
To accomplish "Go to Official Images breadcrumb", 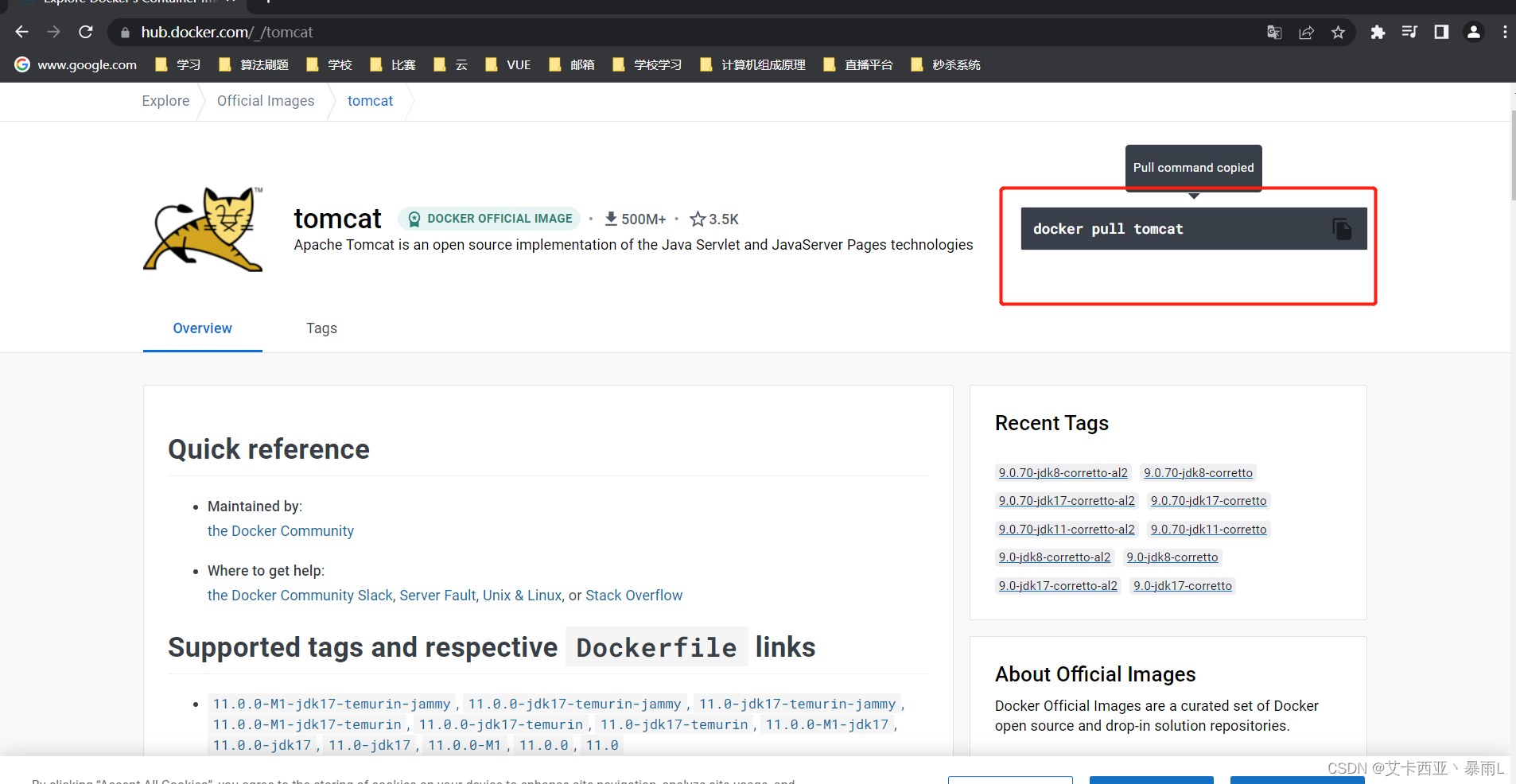I will [266, 101].
